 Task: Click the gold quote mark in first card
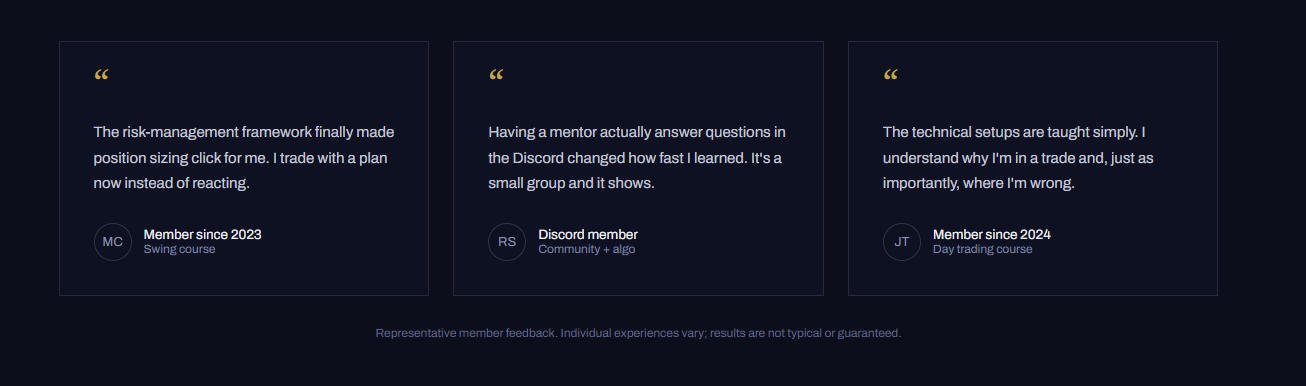tap(101, 77)
